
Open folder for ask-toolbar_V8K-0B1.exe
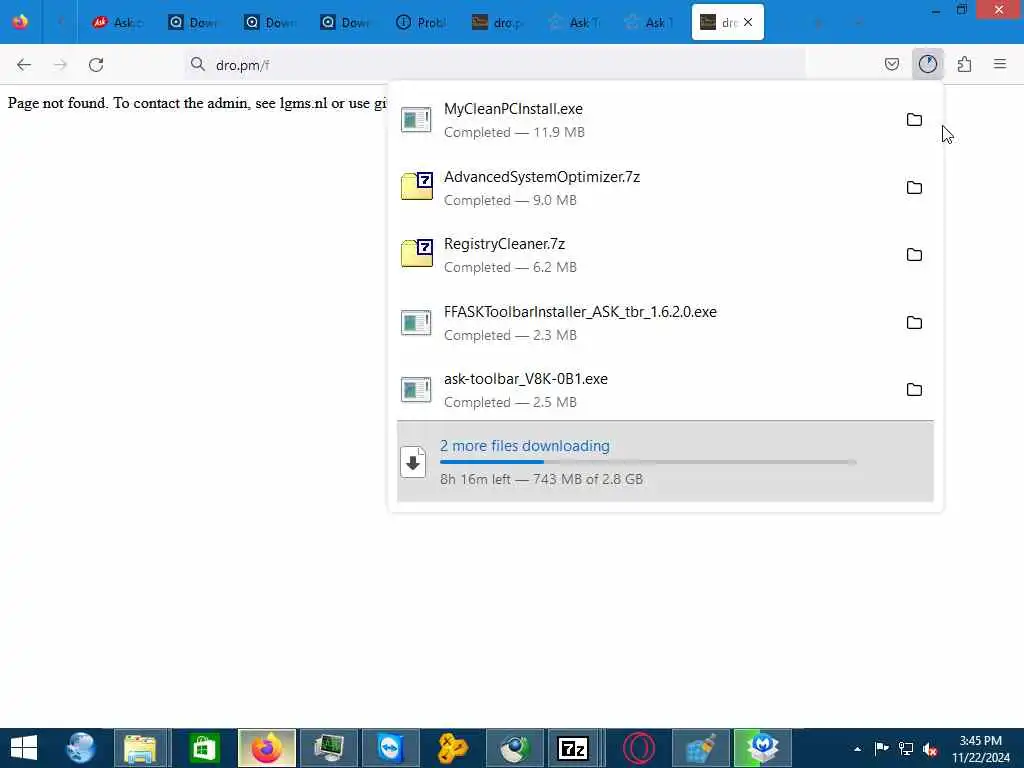[x=914, y=390]
